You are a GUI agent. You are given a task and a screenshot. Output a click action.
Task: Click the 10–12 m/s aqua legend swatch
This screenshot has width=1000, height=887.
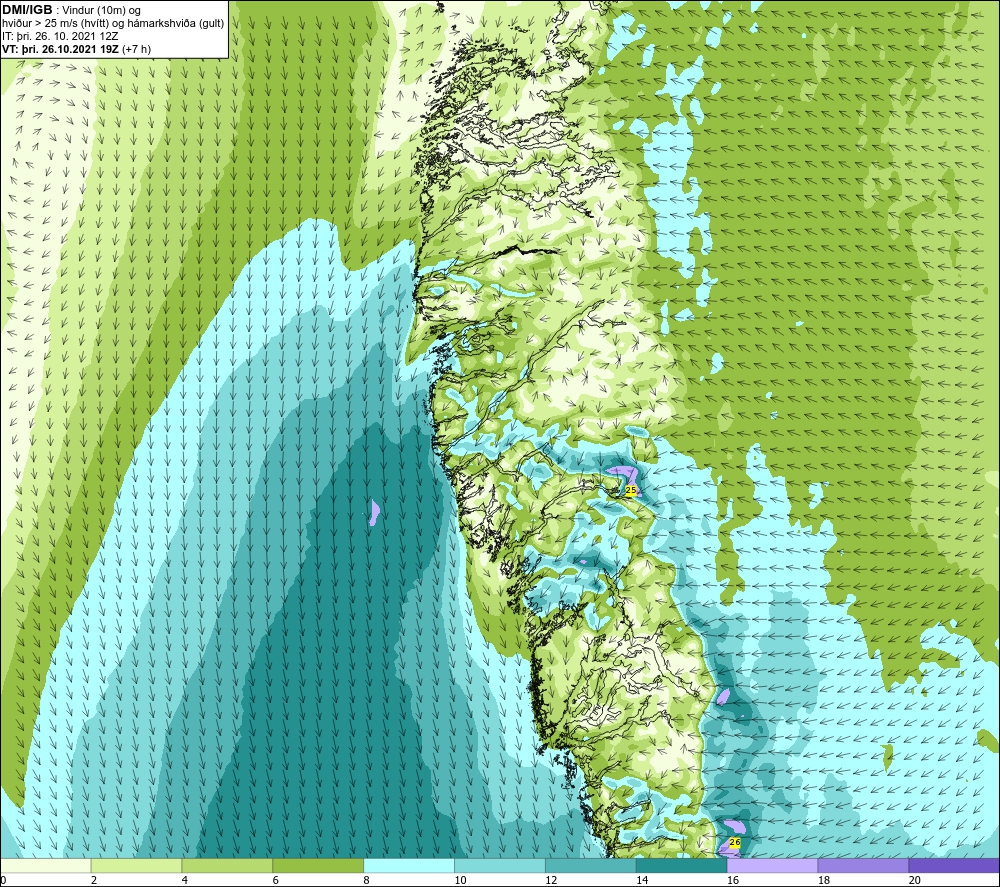tap(499, 865)
